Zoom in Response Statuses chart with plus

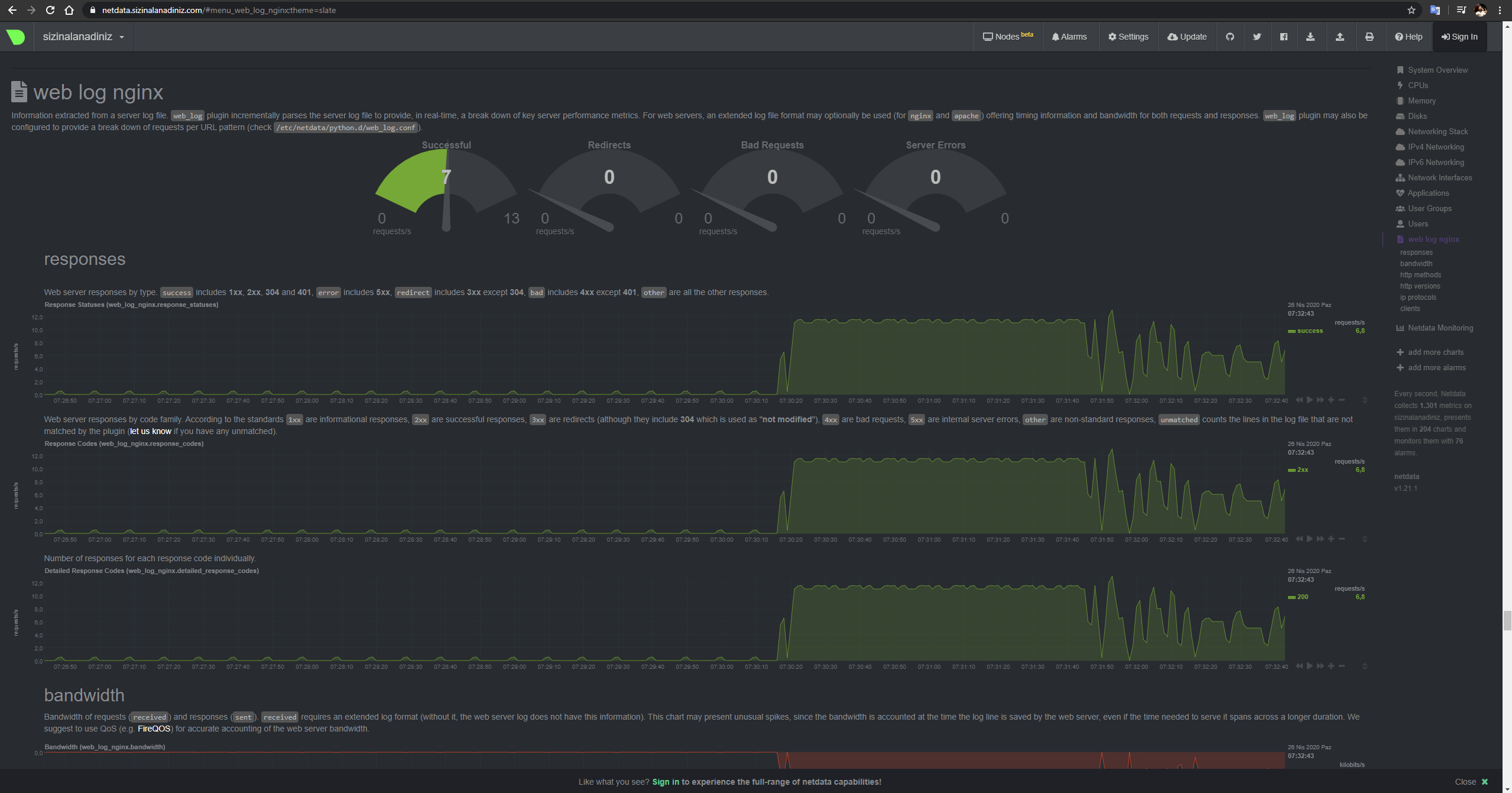pyautogui.click(x=1331, y=400)
